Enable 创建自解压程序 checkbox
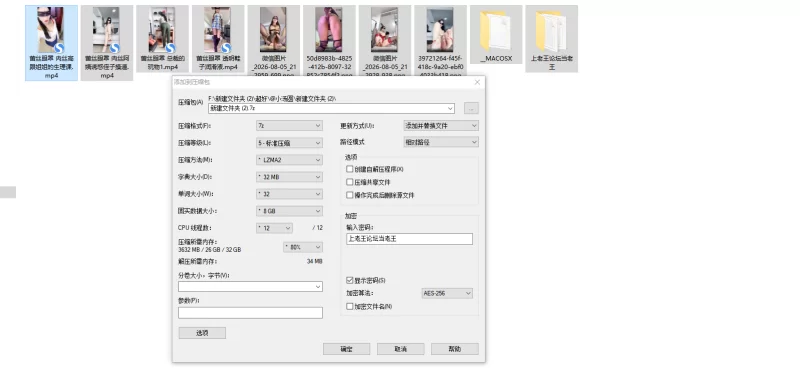The width and height of the screenshot is (800, 388). [349, 169]
